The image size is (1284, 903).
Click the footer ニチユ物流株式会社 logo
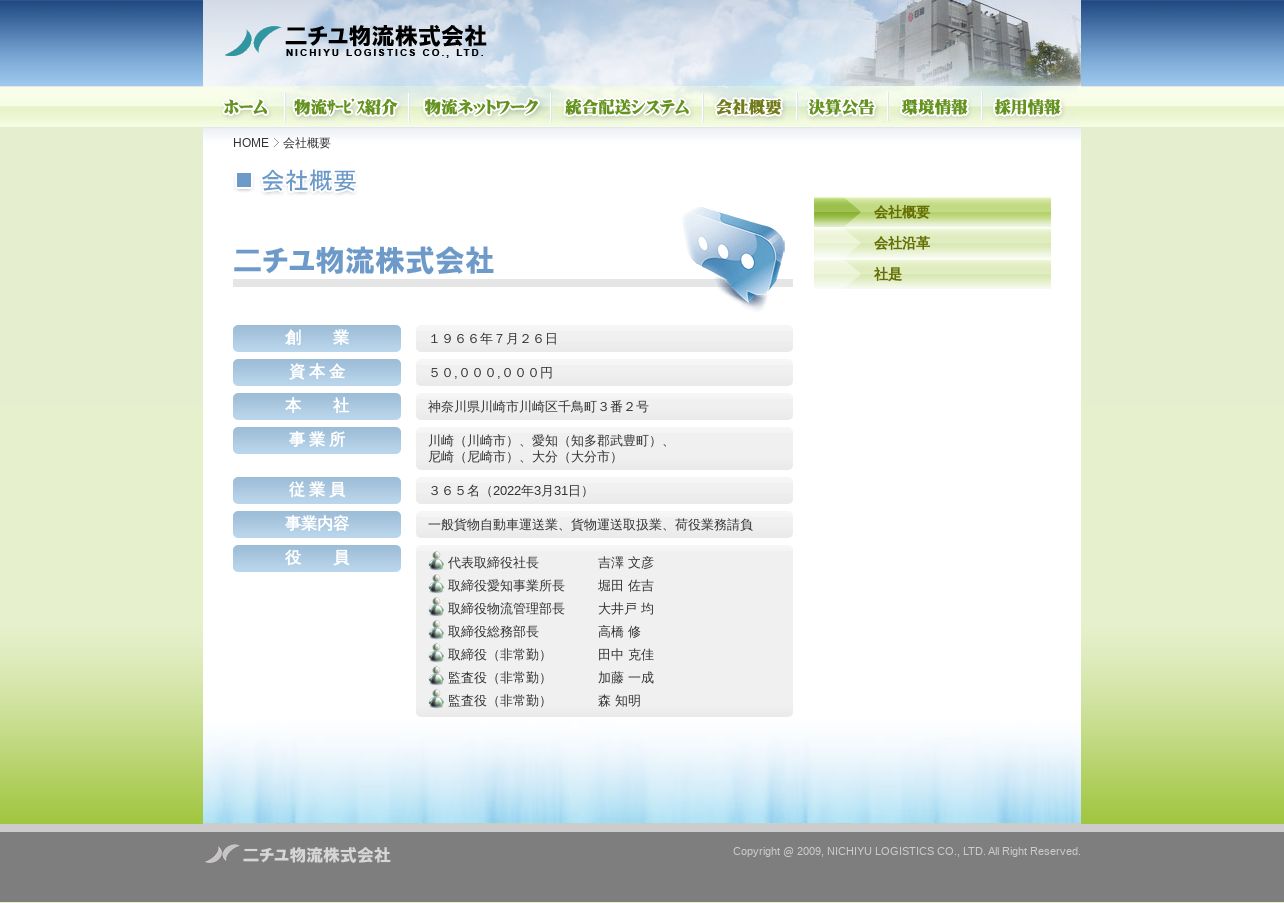coord(298,854)
